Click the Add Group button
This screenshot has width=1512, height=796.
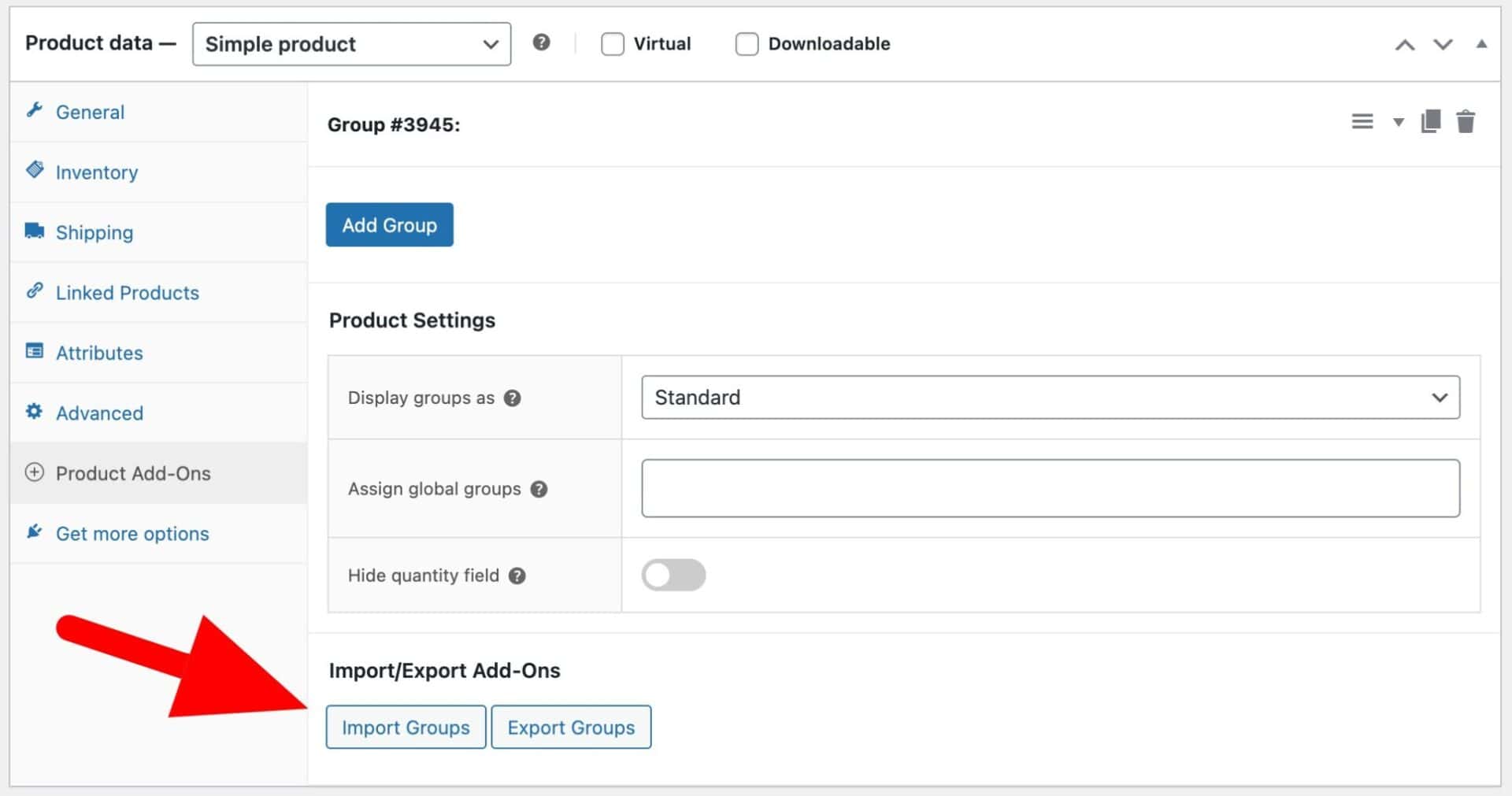click(x=389, y=224)
